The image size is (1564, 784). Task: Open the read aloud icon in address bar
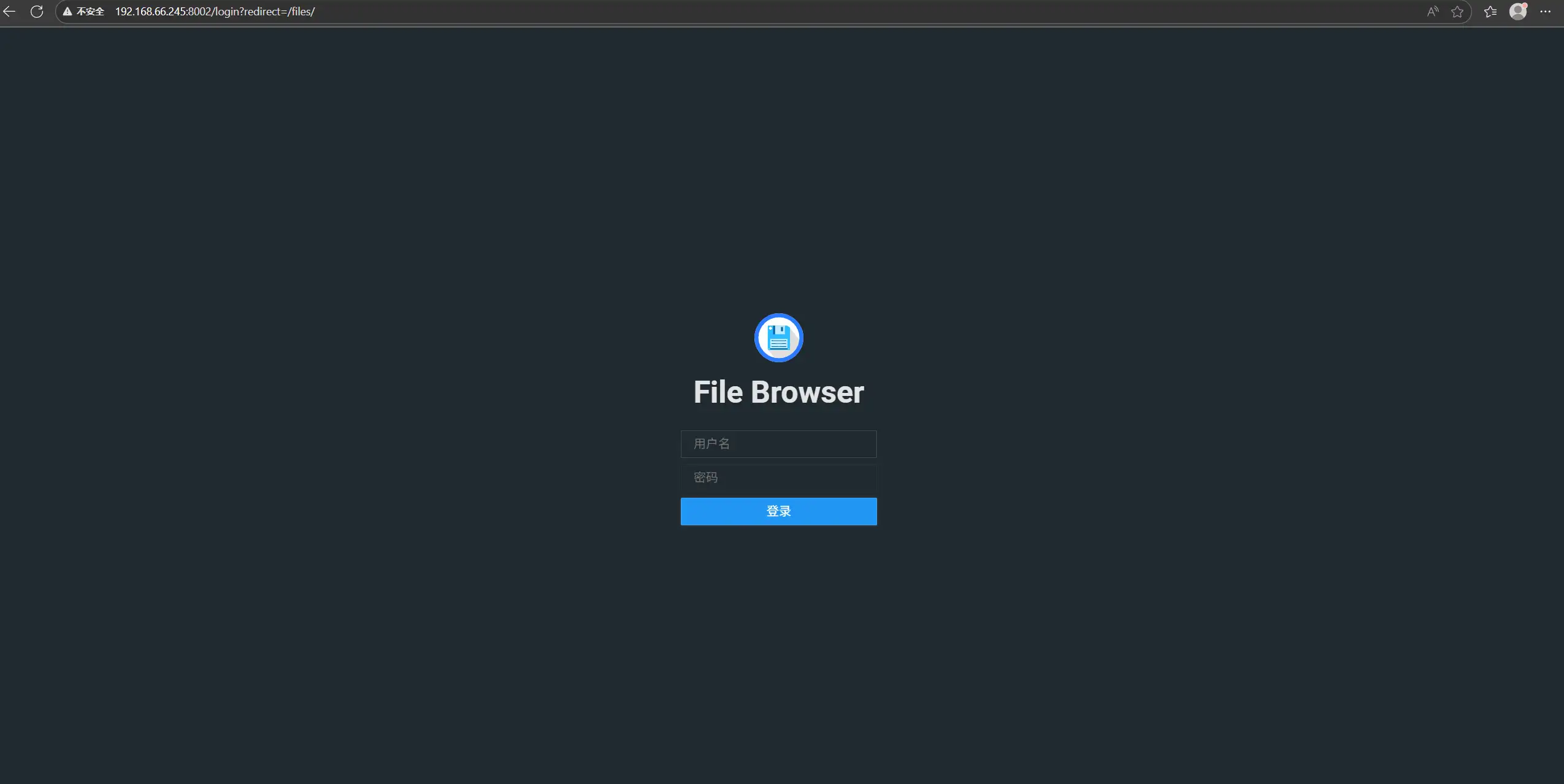point(1433,12)
